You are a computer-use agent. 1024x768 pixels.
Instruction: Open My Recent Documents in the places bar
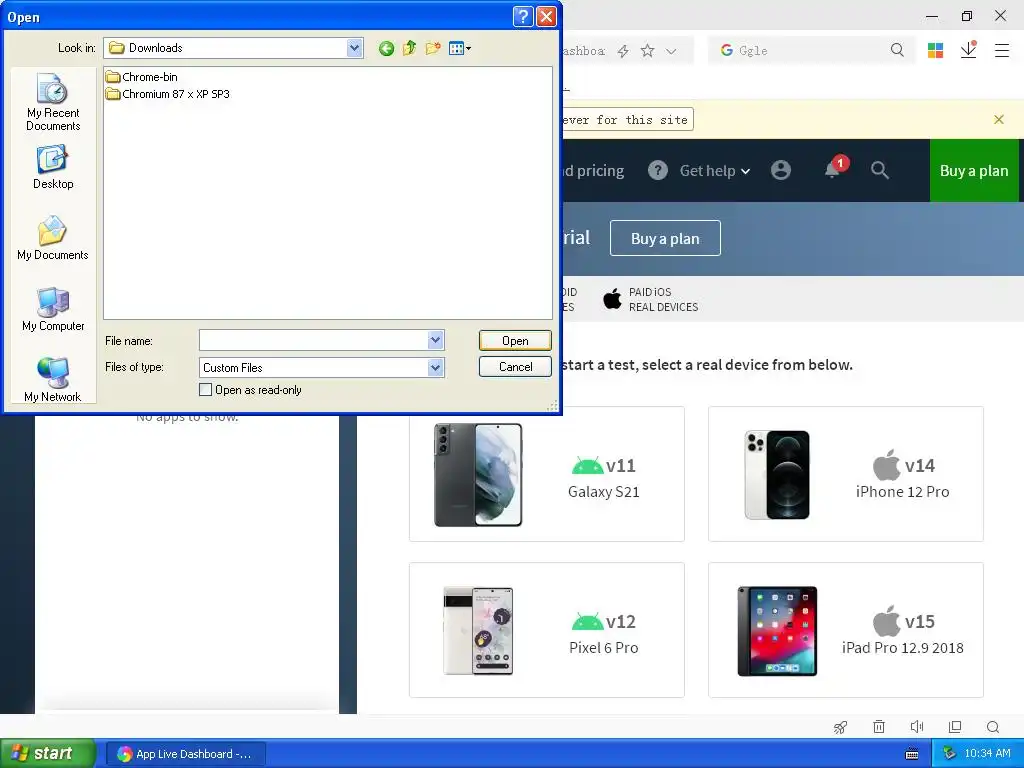[53, 103]
